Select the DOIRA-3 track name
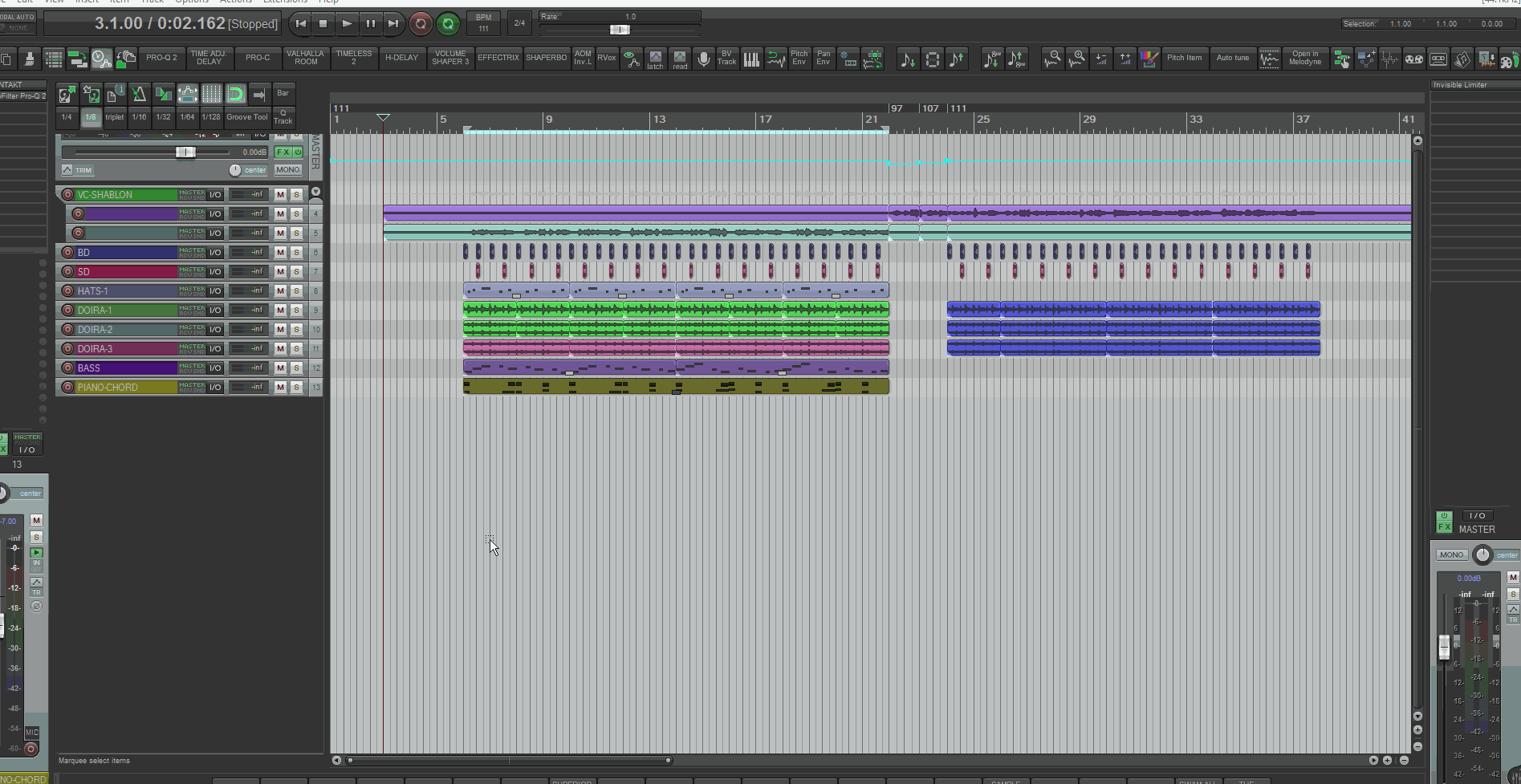The width and height of the screenshot is (1521, 784). coord(126,348)
